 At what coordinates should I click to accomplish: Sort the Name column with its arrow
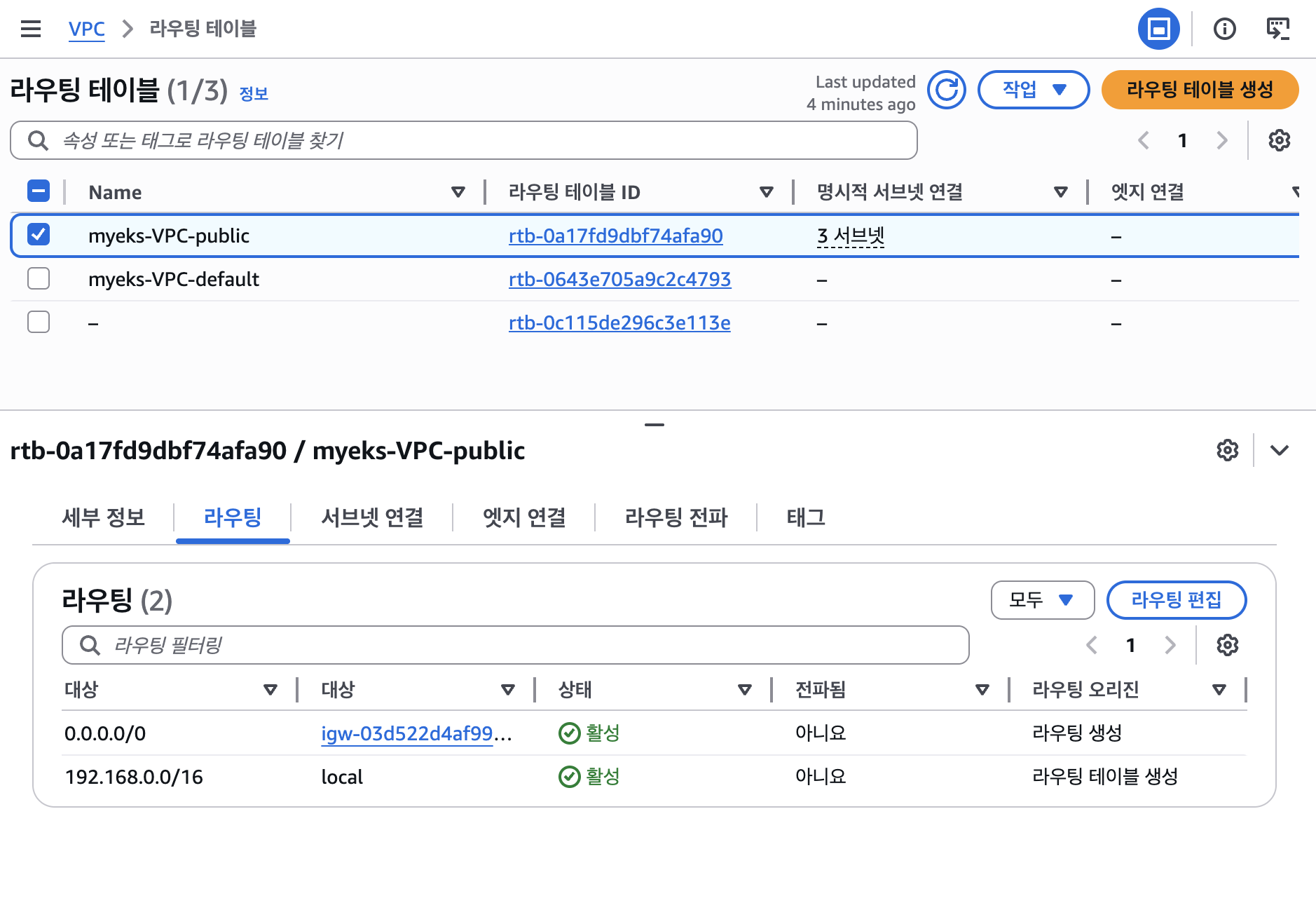(458, 191)
